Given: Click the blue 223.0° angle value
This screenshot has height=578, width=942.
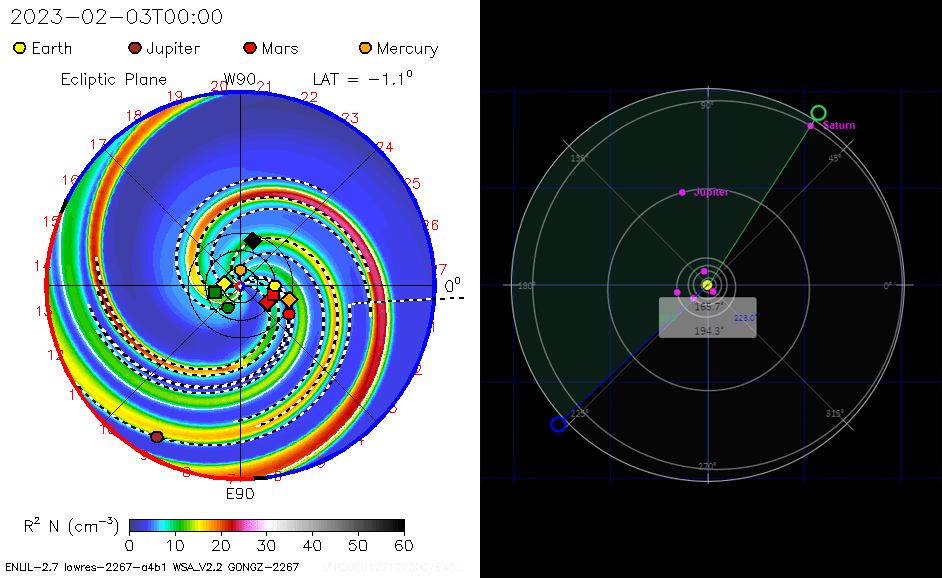Looking at the screenshot, I should point(745,318).
